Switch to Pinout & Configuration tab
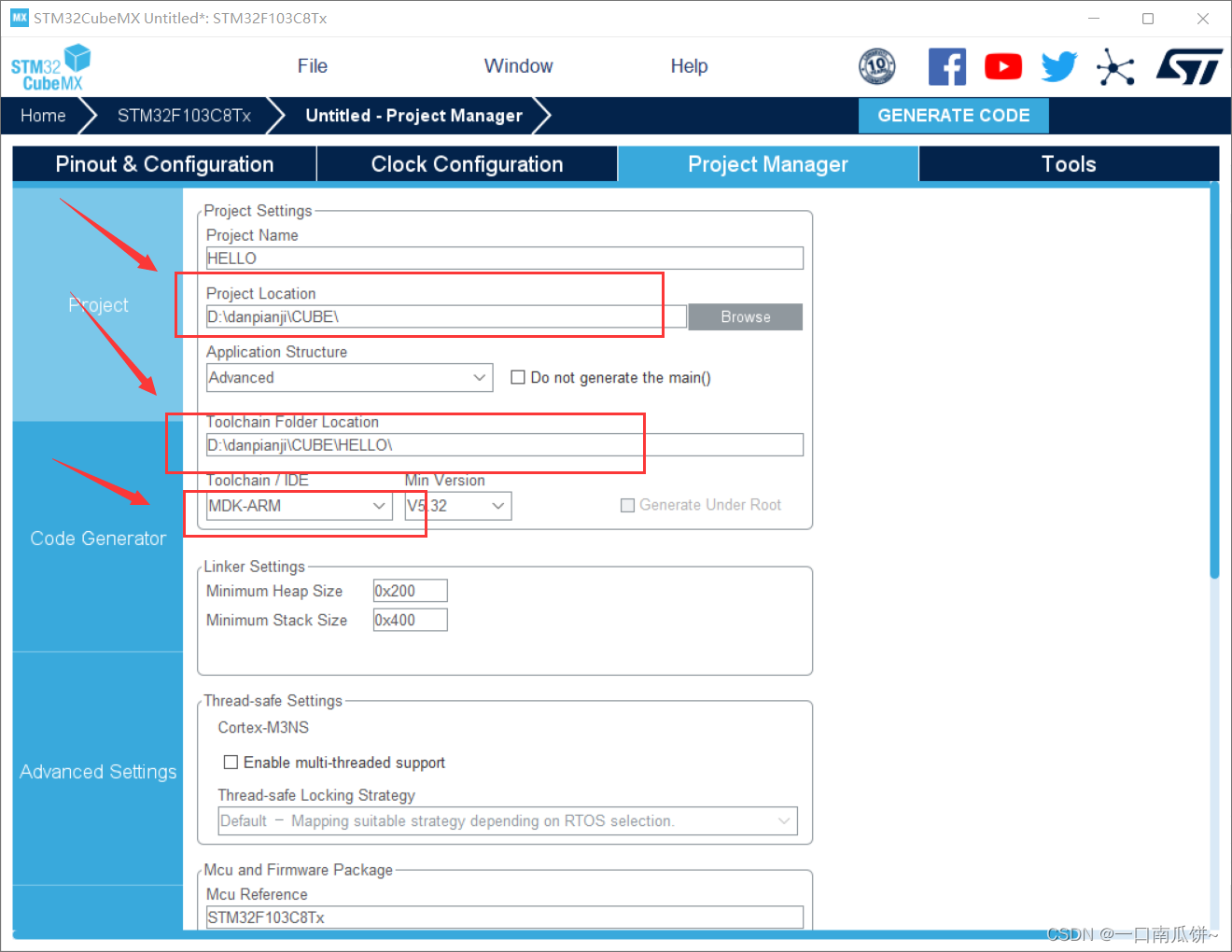 point(164,164)
